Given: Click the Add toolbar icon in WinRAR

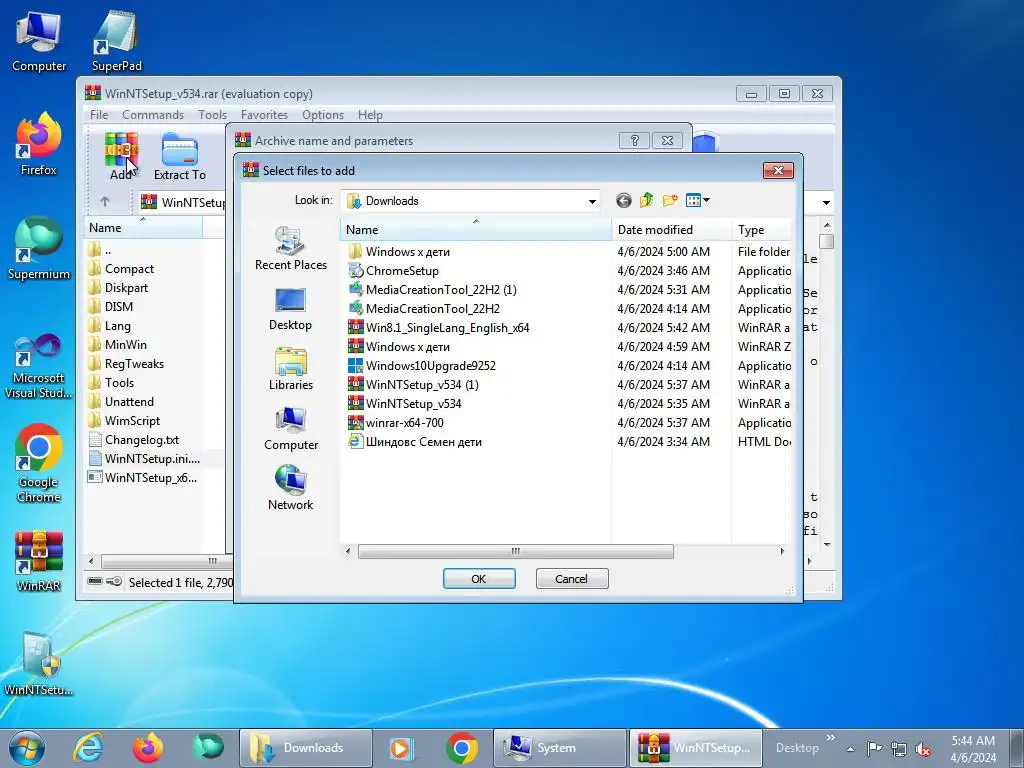Looking at the screenshot, I should point(121,156).
